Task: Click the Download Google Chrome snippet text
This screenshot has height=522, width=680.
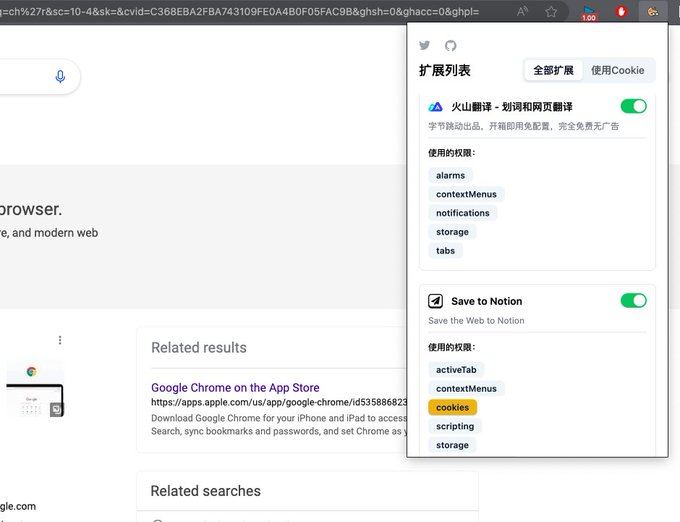Action: tap(279, 424)
